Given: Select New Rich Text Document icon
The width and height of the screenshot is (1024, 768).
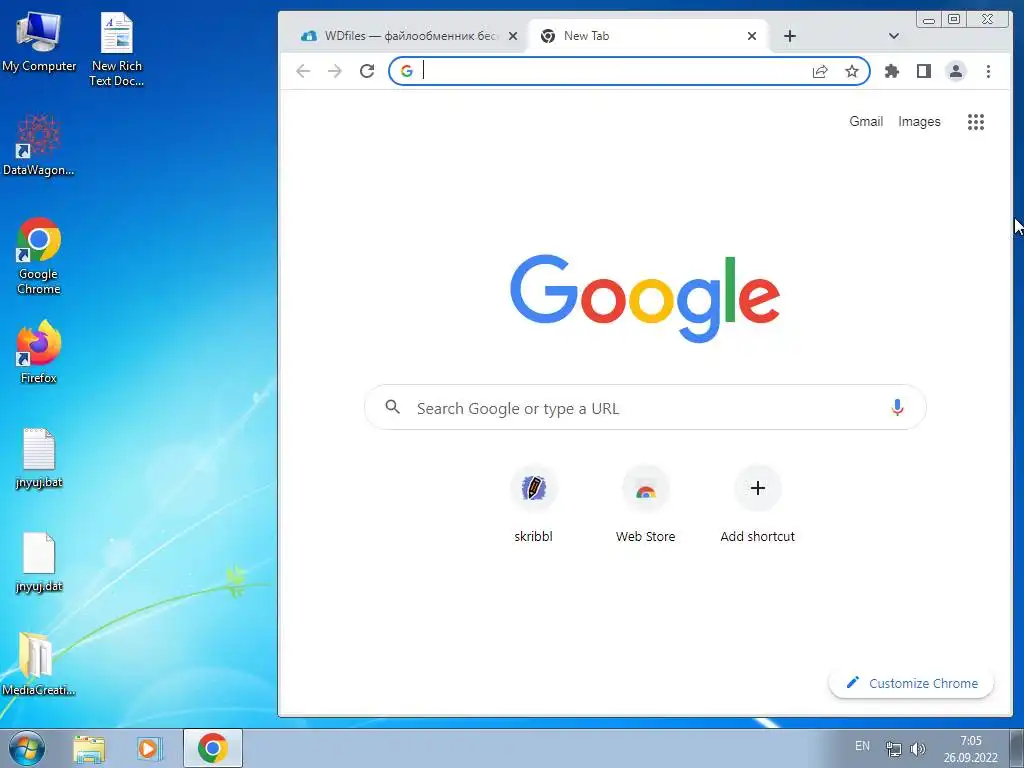Looking at the screenshot, I should point(116,50).
